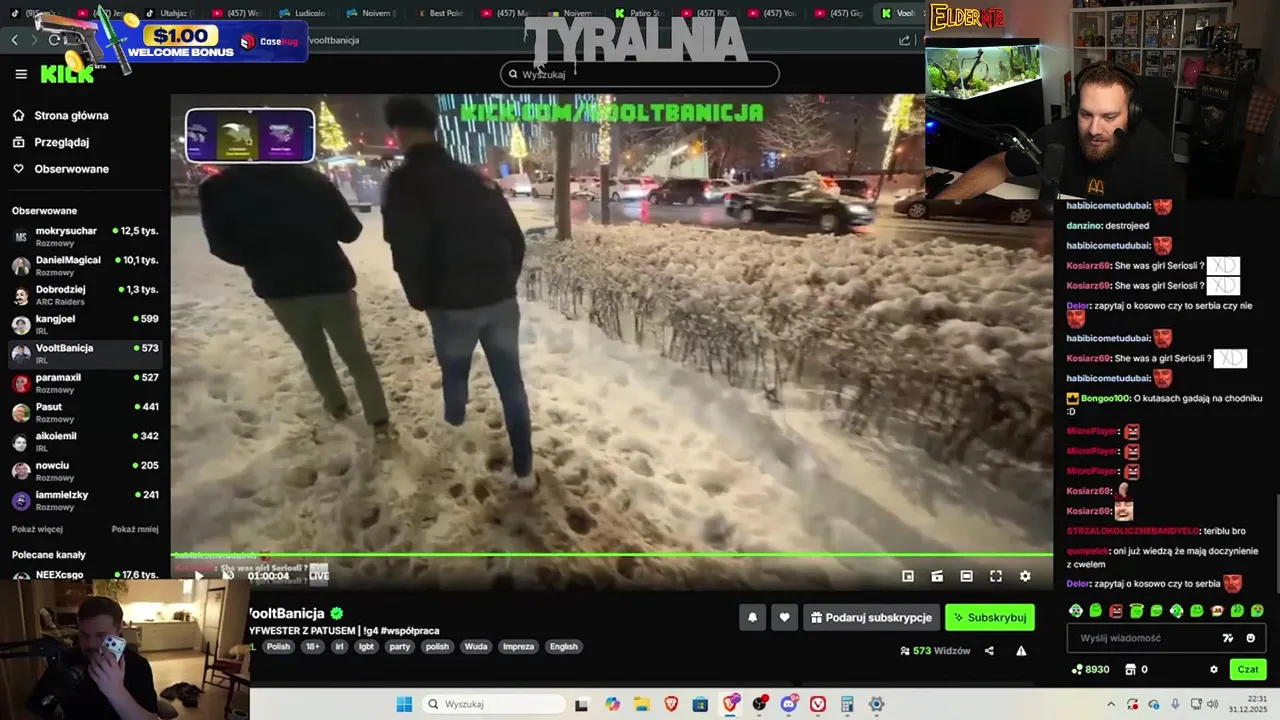Switch to Ludicolo browser tab
This screenshot has width=1280, height=720.
(303, 13)
